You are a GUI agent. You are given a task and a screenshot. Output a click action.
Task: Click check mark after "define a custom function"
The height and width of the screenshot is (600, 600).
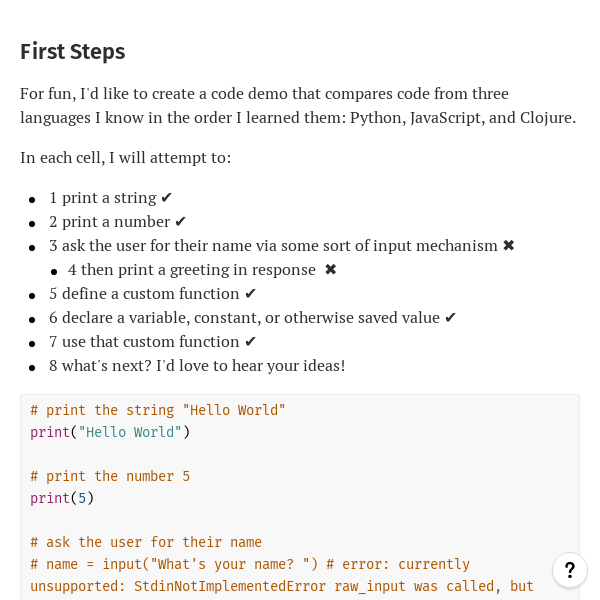click(251, 294)
